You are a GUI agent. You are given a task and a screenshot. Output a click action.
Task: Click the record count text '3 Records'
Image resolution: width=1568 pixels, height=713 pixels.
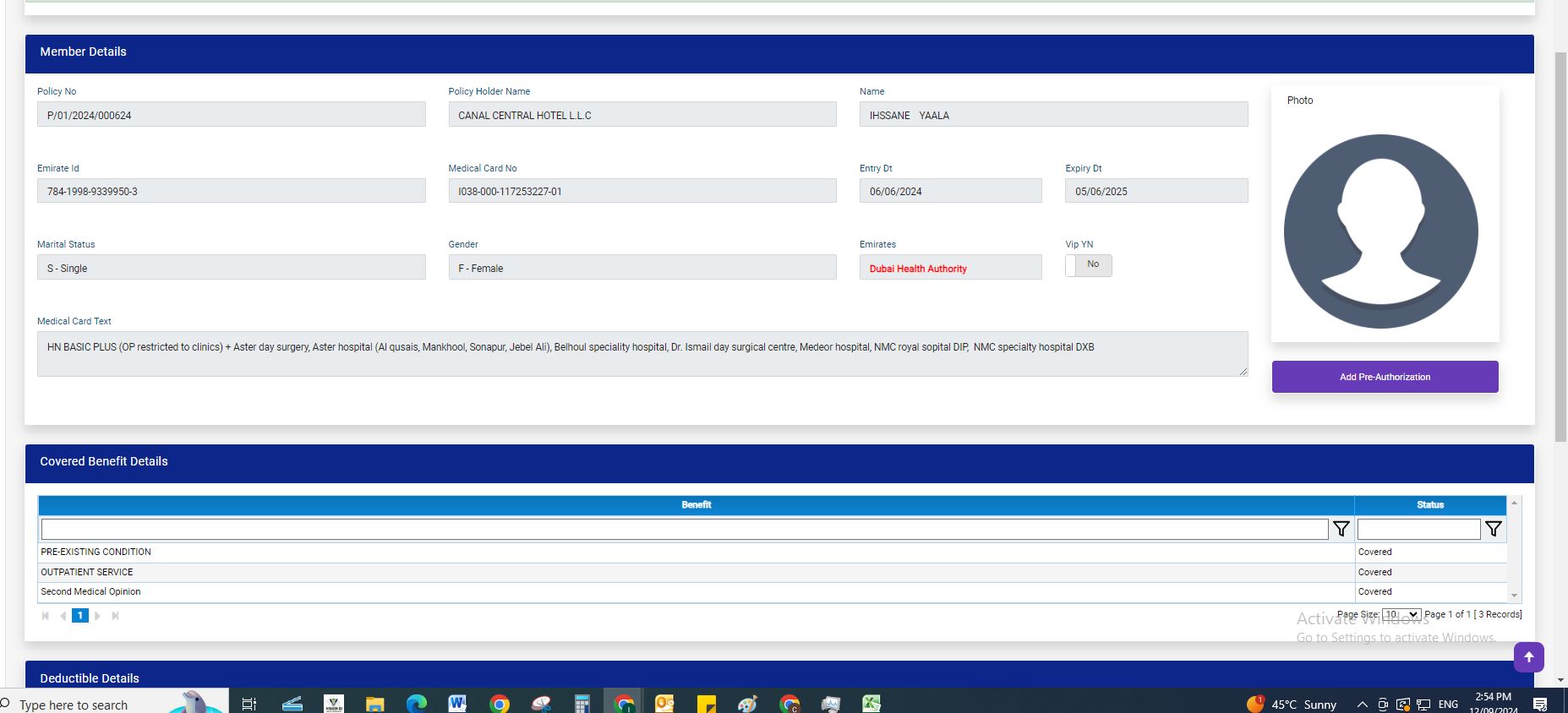pos(1499,614)
